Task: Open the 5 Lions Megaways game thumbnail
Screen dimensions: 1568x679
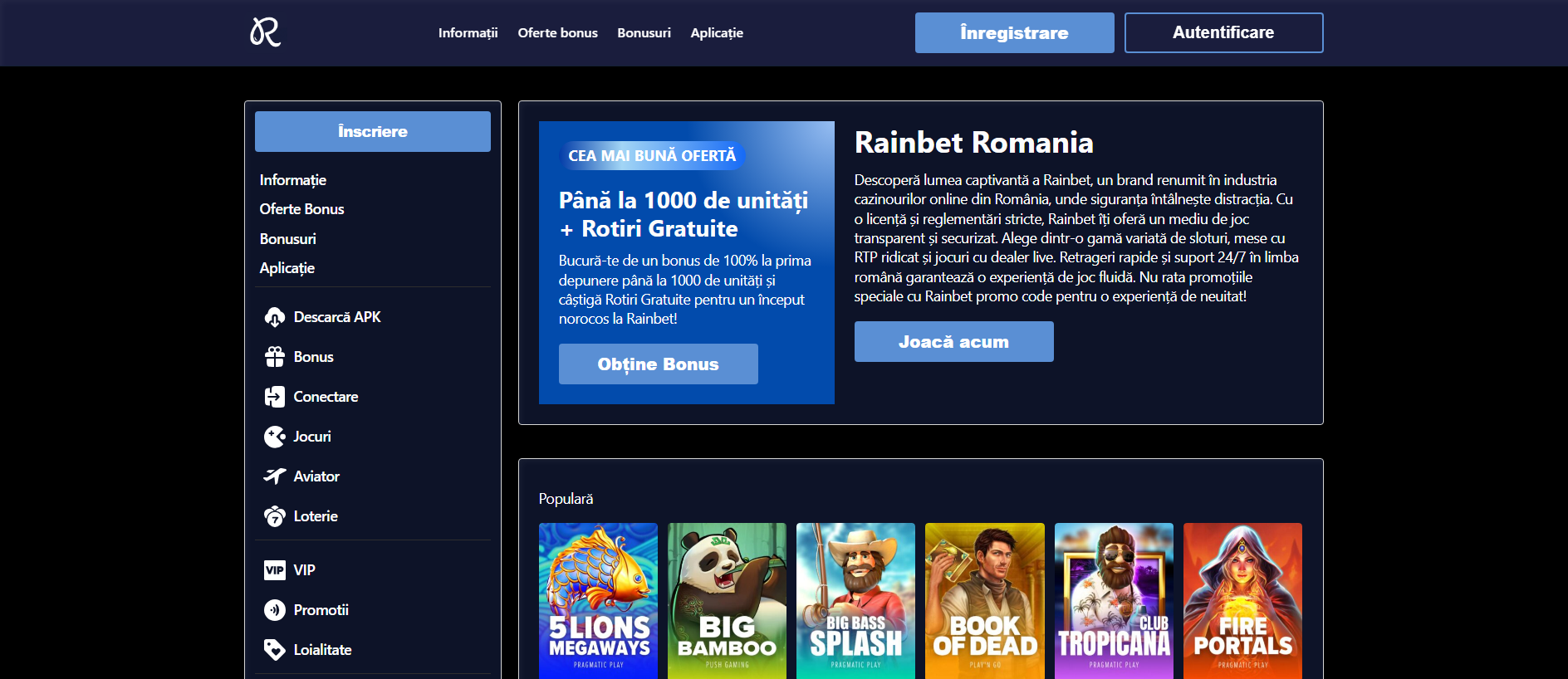Action: tap(598, 601)
